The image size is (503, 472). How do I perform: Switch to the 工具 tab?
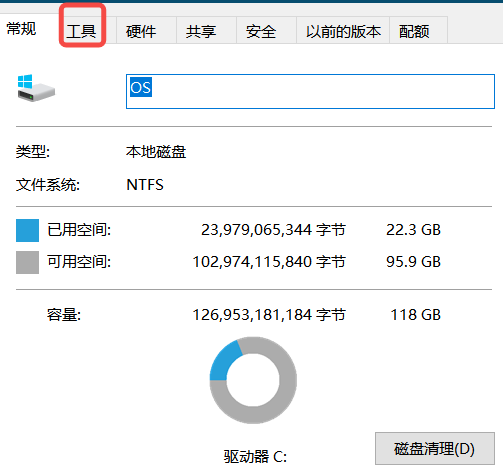click(81, 31)
